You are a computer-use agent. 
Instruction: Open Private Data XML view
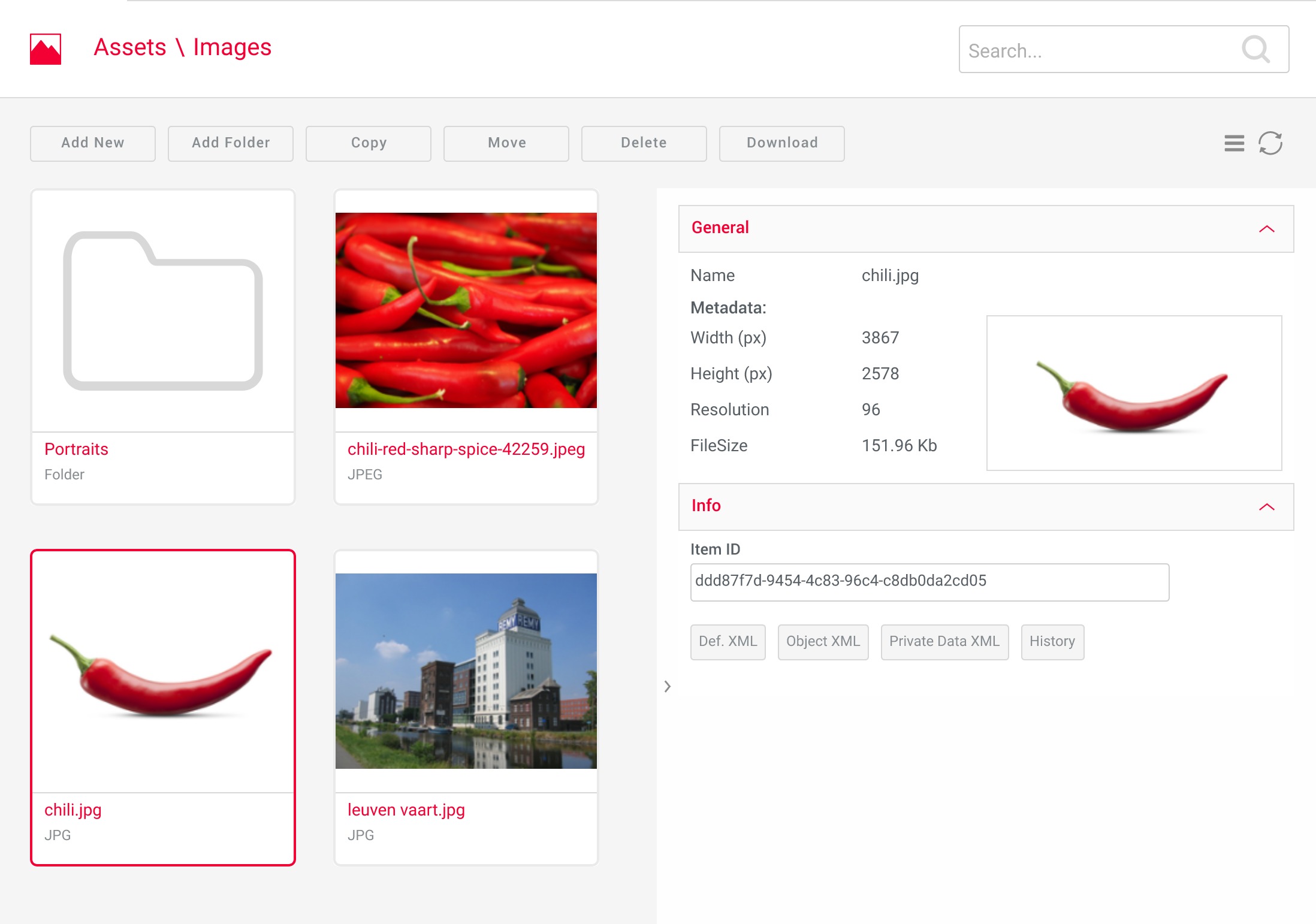click(x=944, y=642)
